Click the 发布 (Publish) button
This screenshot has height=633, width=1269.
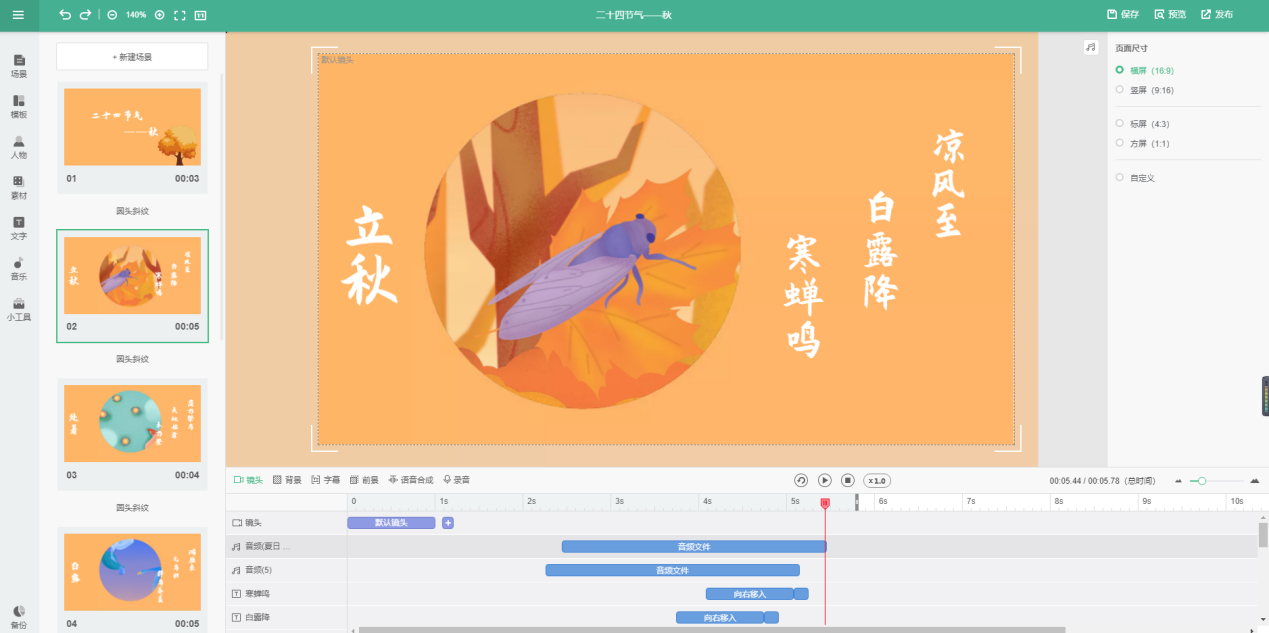coord(1218,15)
